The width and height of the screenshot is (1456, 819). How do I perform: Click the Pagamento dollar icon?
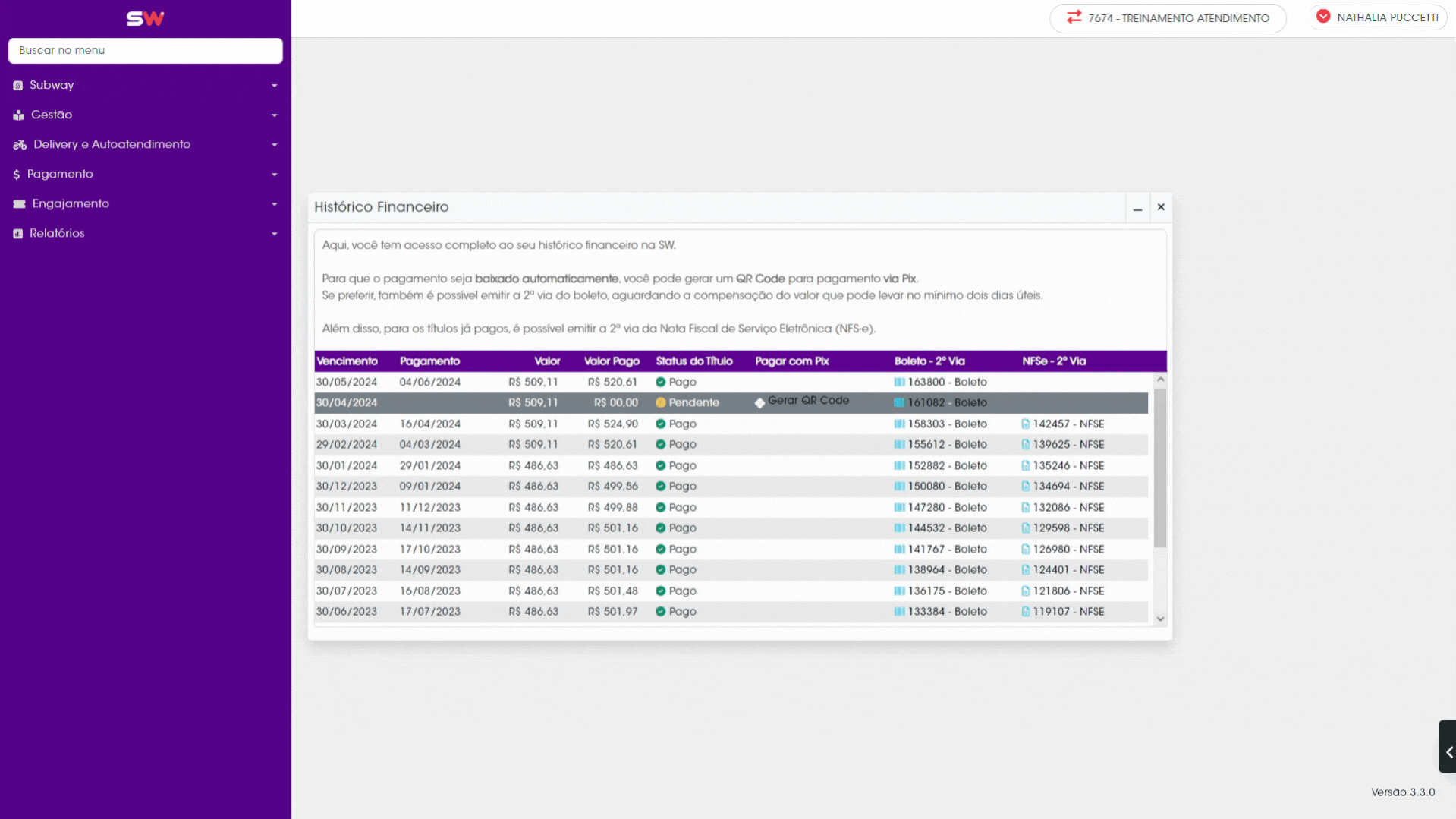(x=17, y=175)
